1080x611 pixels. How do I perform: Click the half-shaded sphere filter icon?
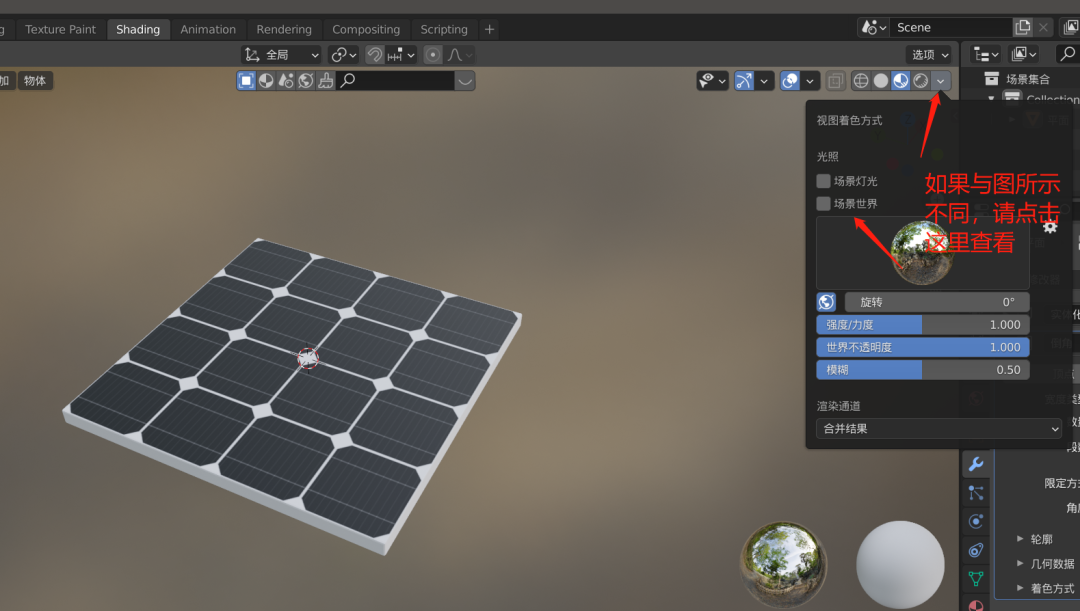tap(266, 81)
